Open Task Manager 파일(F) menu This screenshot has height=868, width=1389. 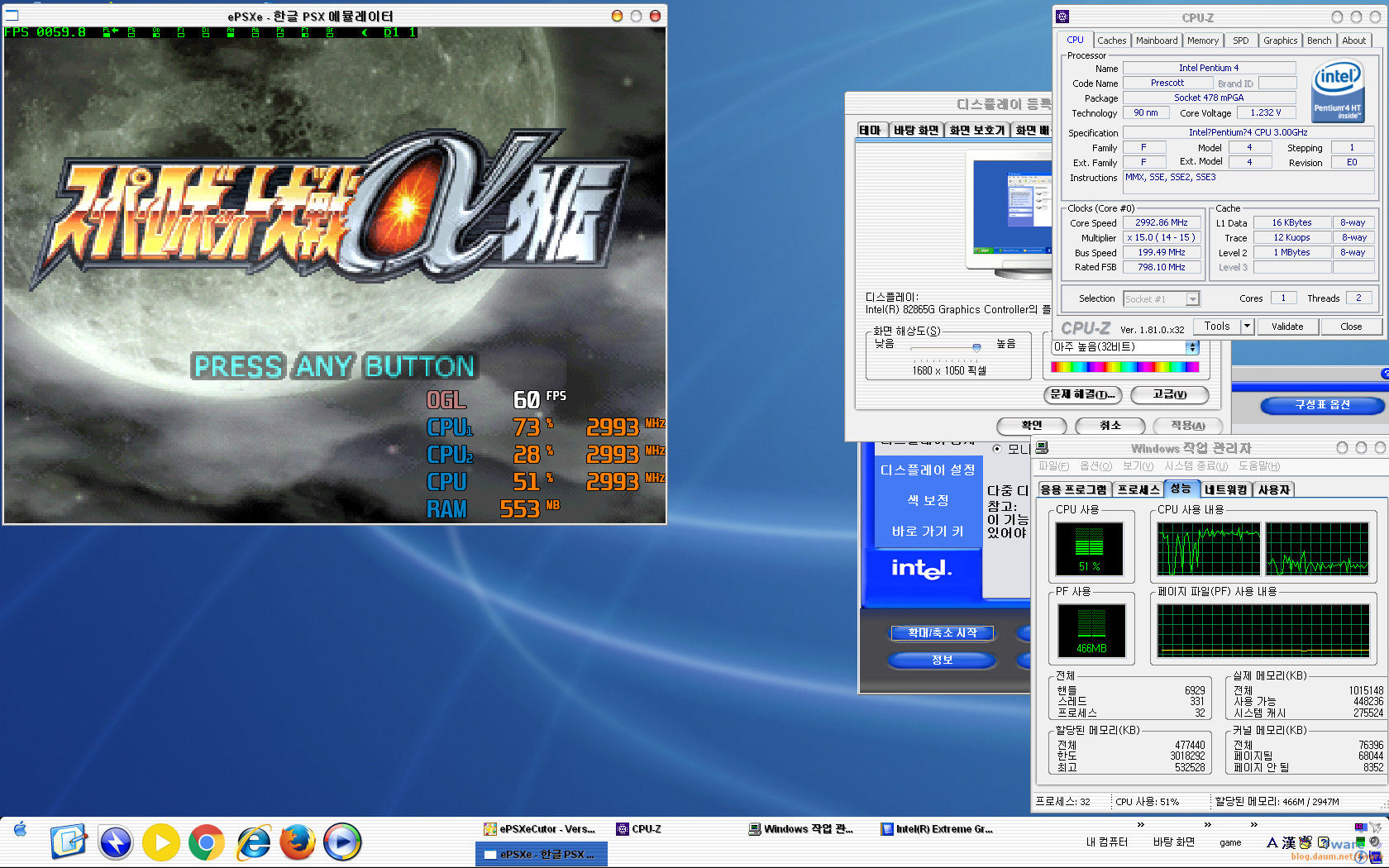pos(1053,466)
